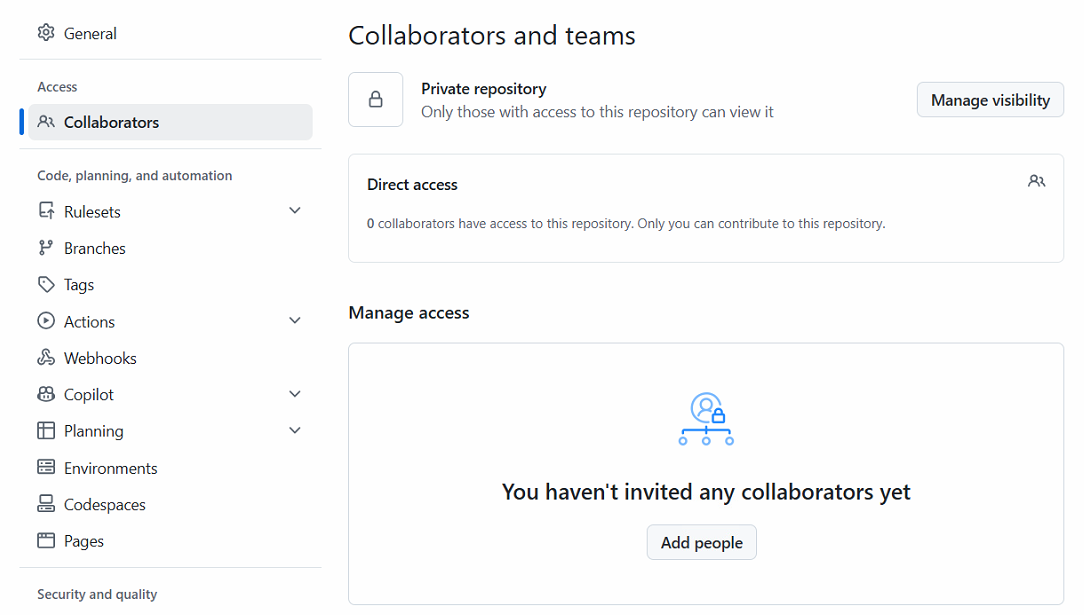Viewport: 1084px width, 615px height.
Task: Click 'Code, planning, and automation' section label
Action: (135, 176)
